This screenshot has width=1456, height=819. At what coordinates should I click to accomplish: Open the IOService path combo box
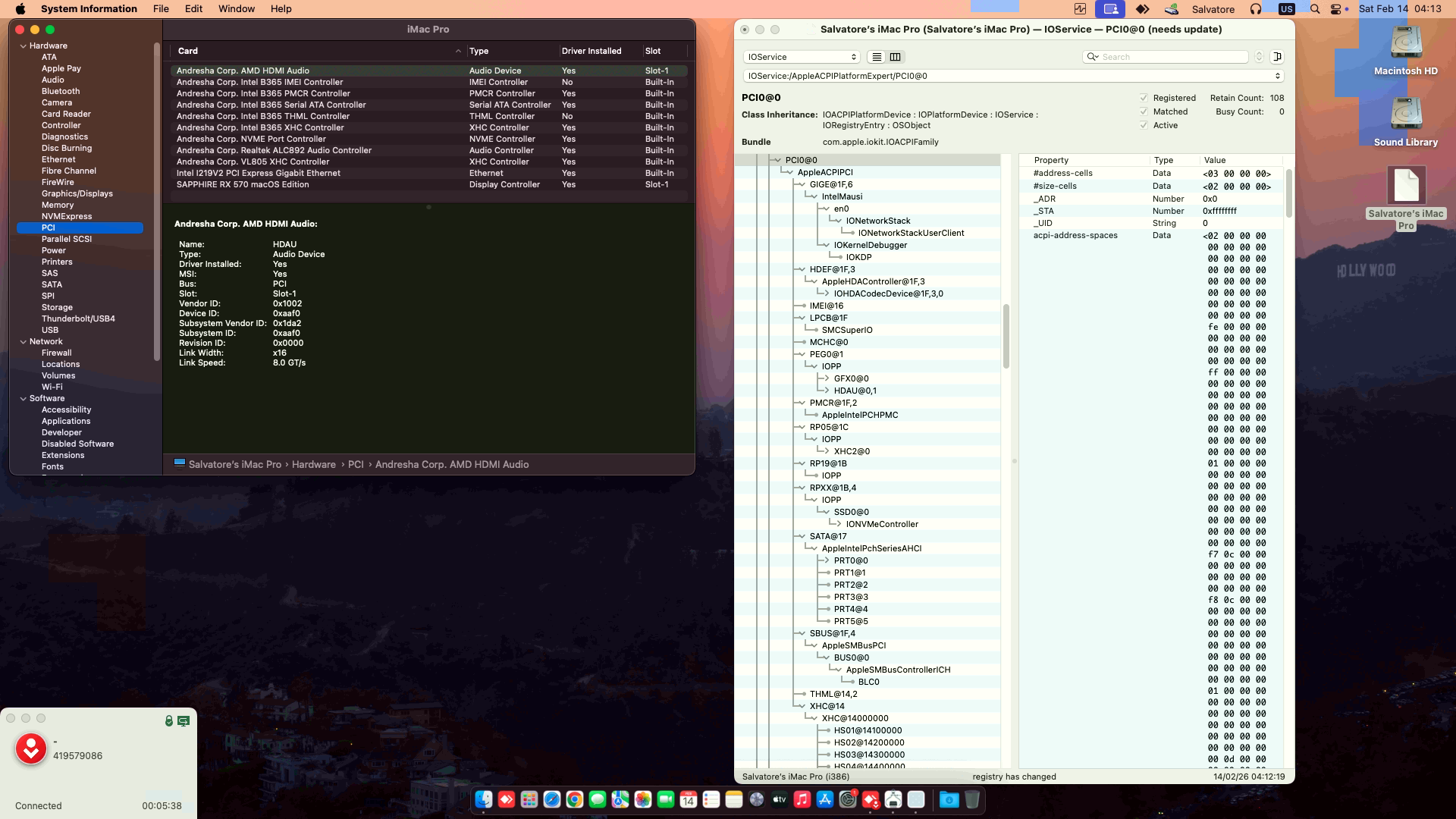[1014, 76]
